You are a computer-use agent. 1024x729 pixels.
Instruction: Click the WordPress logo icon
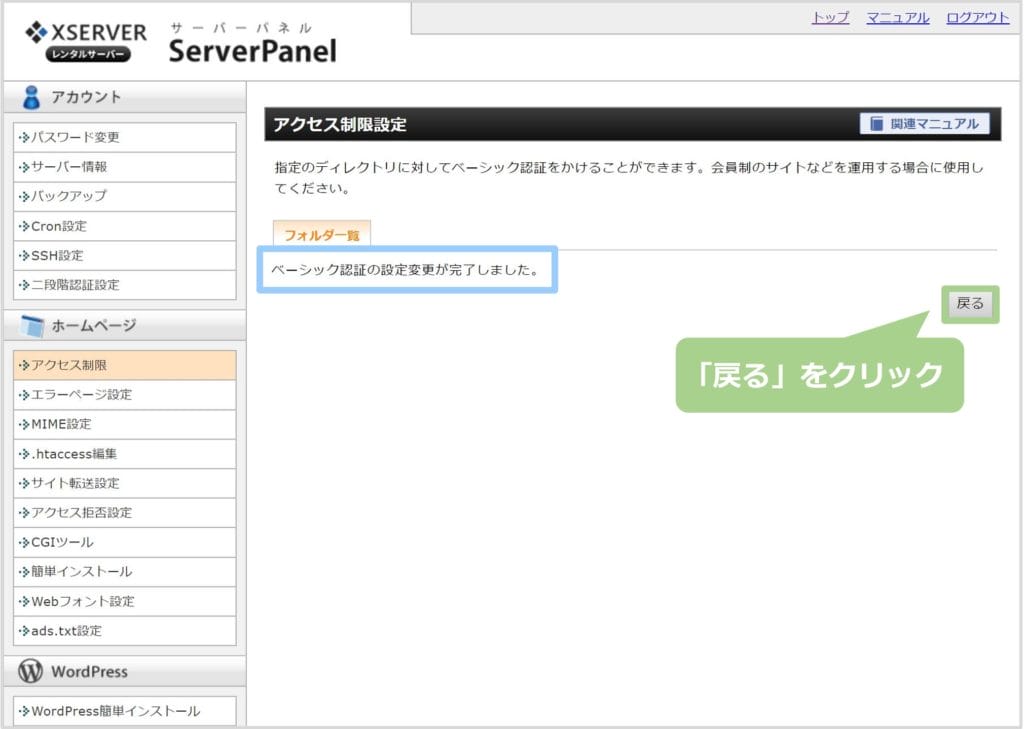(x=31, y=671)
